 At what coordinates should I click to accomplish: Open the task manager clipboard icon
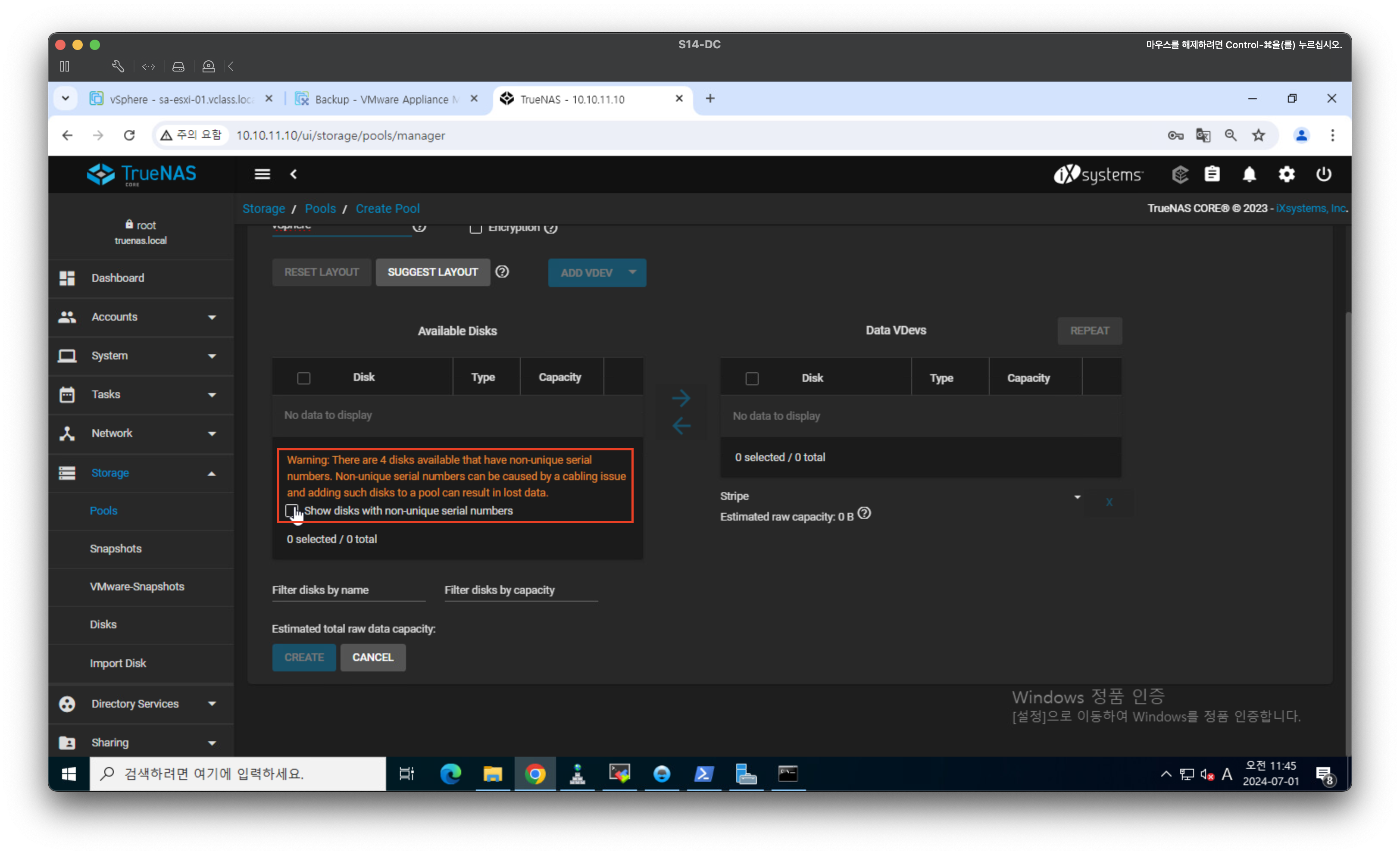pyautogui.click(x=1212, y=175)
